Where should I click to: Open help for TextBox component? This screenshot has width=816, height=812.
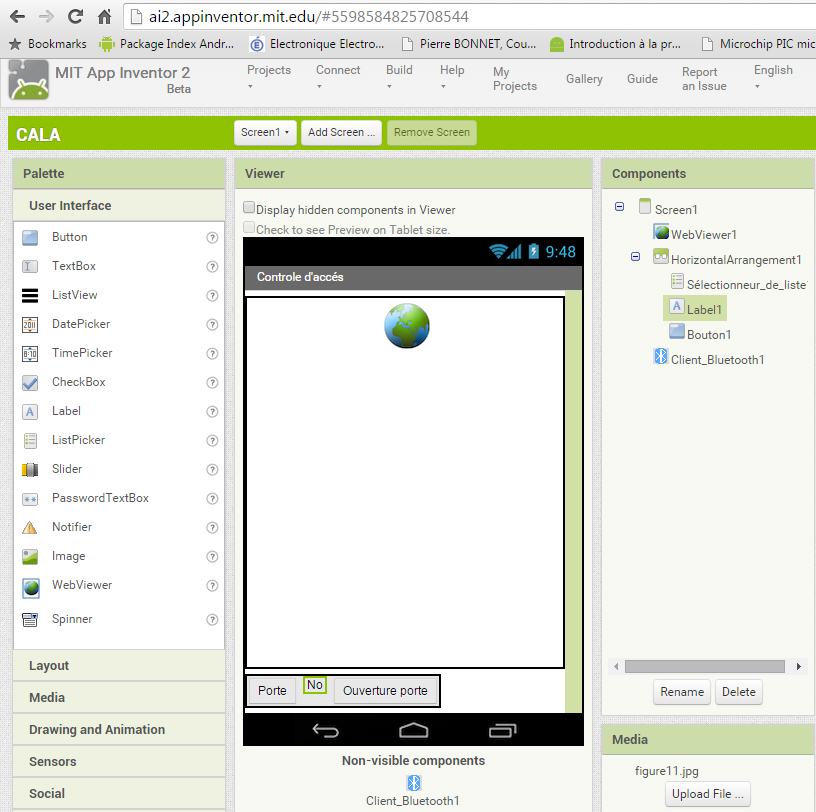click(x=212, y=267)
